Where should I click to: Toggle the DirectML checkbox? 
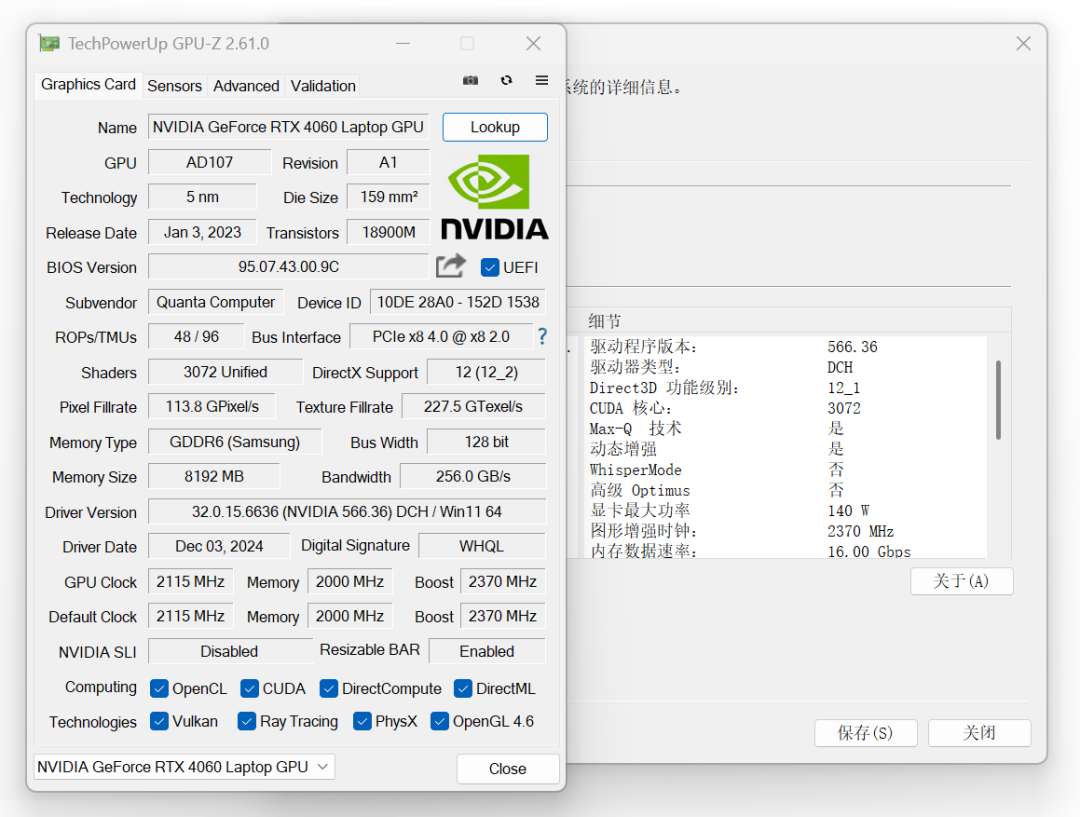pyautogui.click(x=463, y=688)
